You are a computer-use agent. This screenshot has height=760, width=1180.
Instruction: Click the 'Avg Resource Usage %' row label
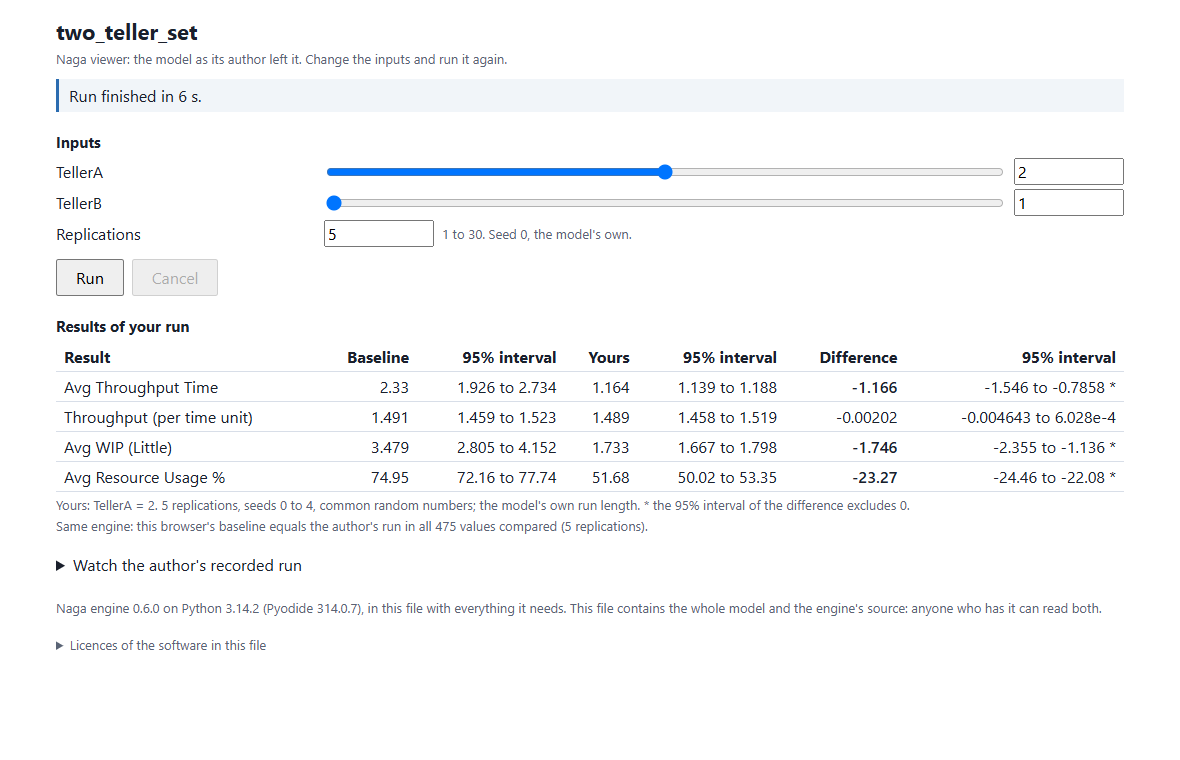tap(144, 478)
